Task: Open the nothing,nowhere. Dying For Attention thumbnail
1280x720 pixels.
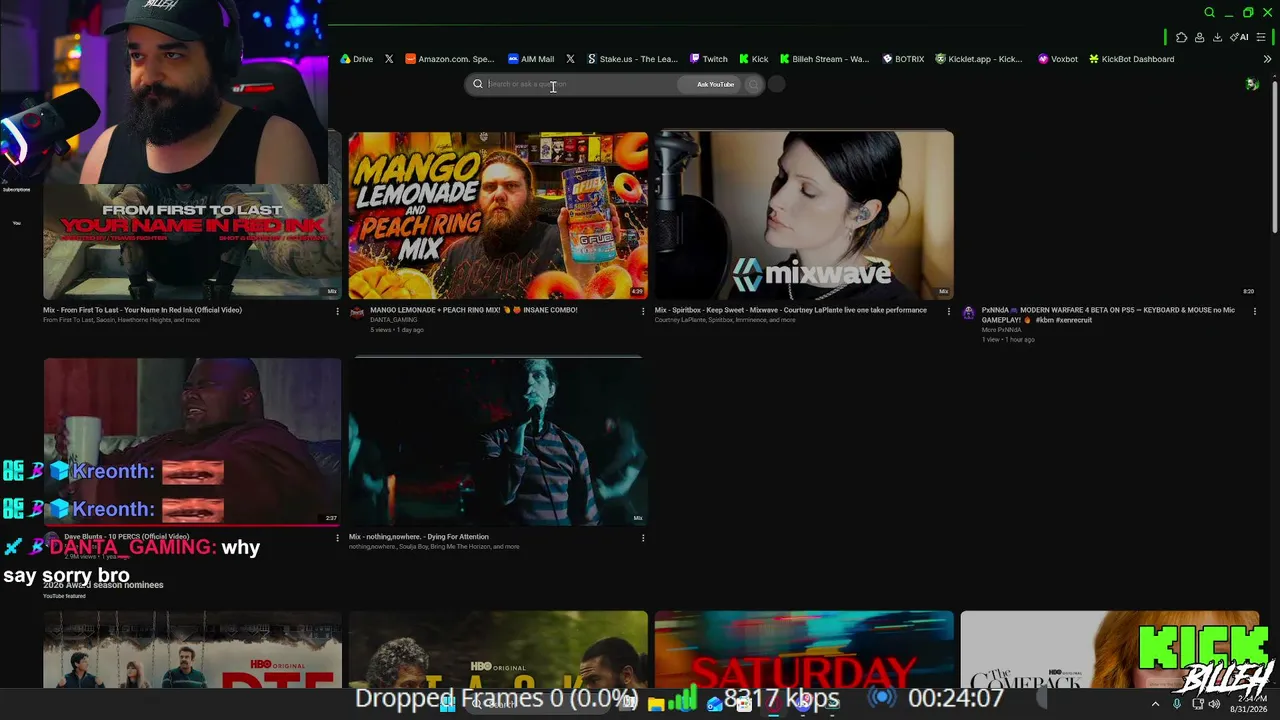Action: pyautogui.click(x=498, y=441)
